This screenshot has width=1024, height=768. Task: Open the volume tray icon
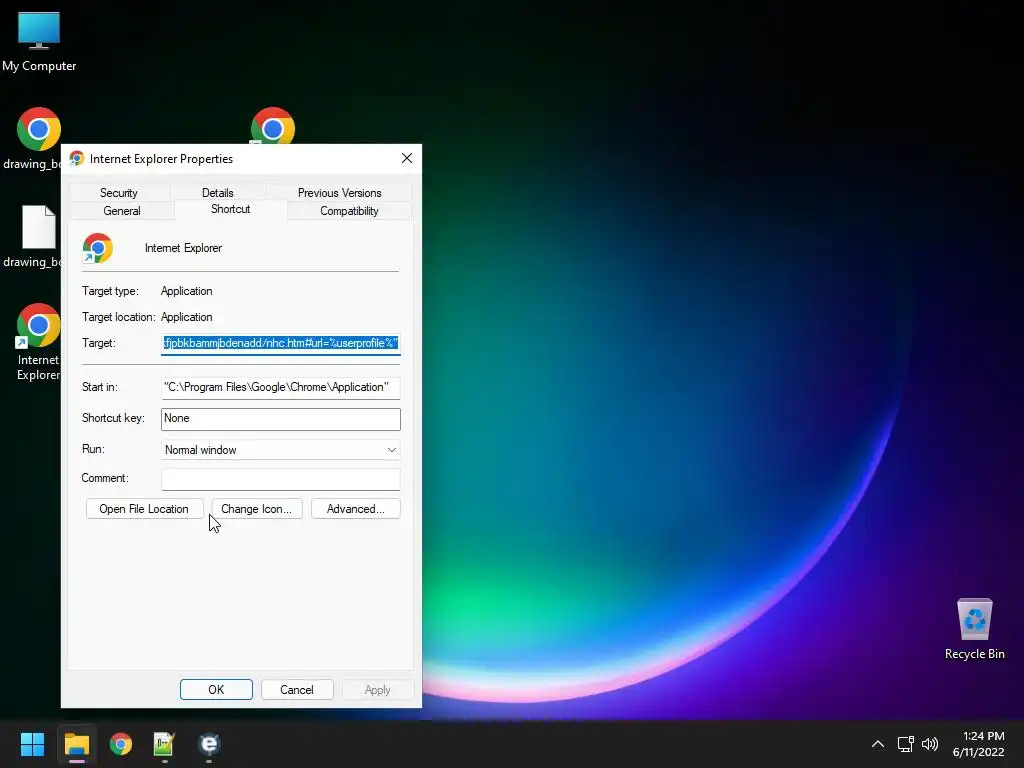930,744
